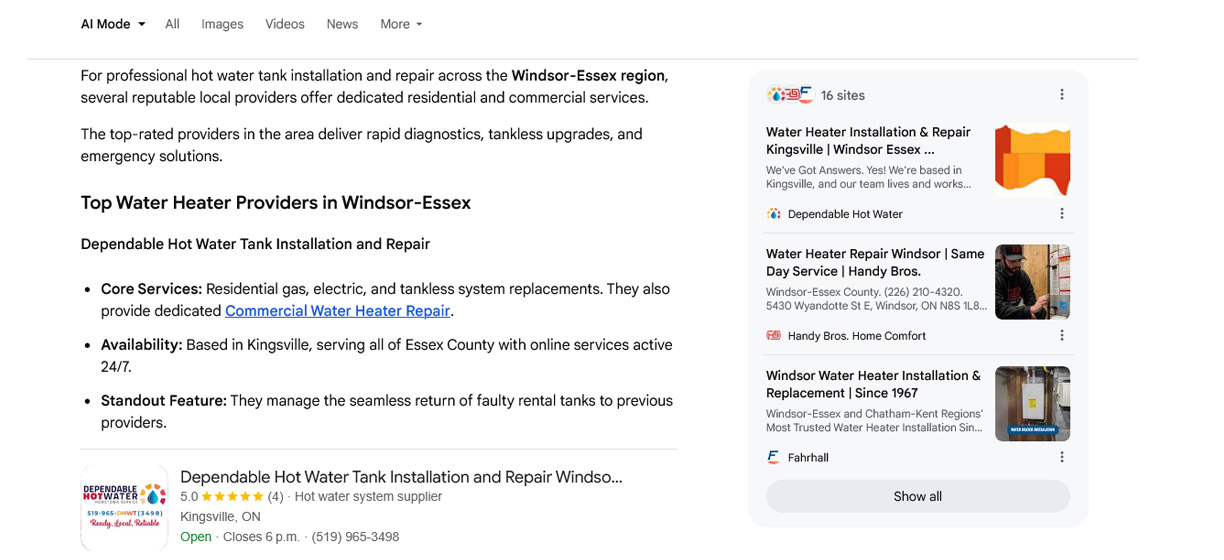Screen dimensions: 1224x560
Task: Switch to the Images tab
Action: pyautogui.click(x=222, y=24)
